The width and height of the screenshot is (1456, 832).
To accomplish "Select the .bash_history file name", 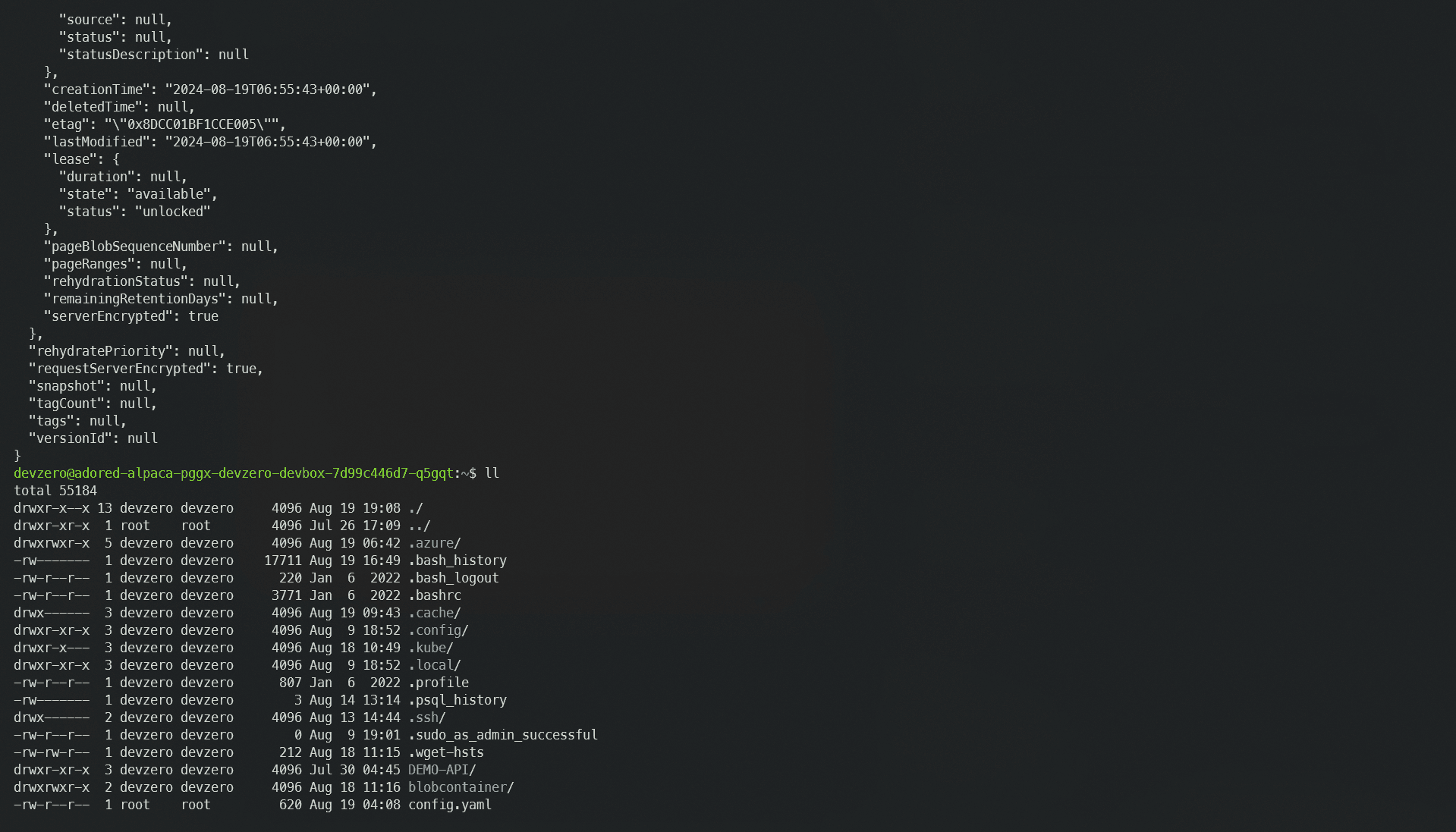I will [457, 560].
